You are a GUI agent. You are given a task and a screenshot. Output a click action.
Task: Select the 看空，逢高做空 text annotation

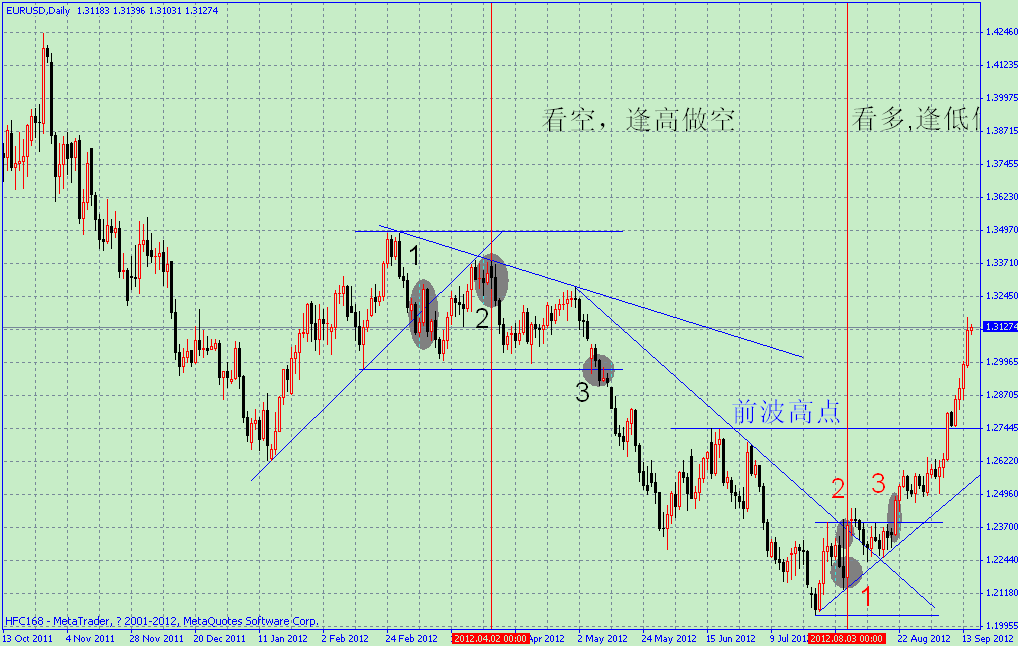click(639, 120)
